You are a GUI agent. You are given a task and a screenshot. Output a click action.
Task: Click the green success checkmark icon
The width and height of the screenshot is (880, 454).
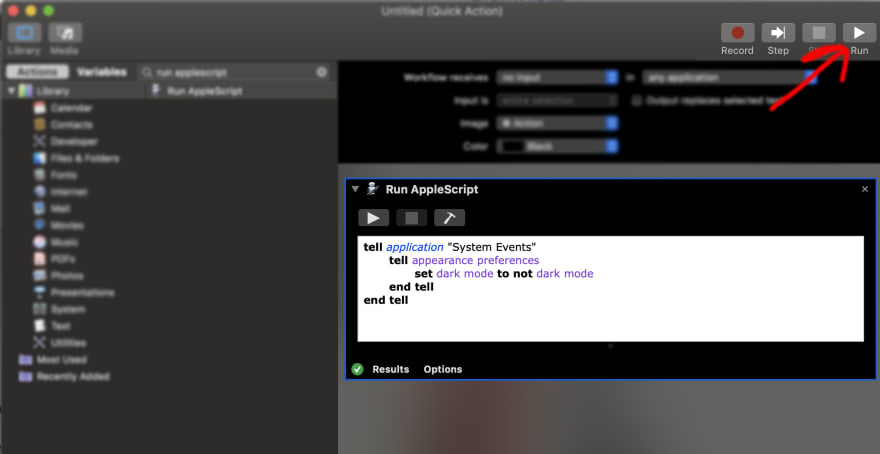click(358, 369)
